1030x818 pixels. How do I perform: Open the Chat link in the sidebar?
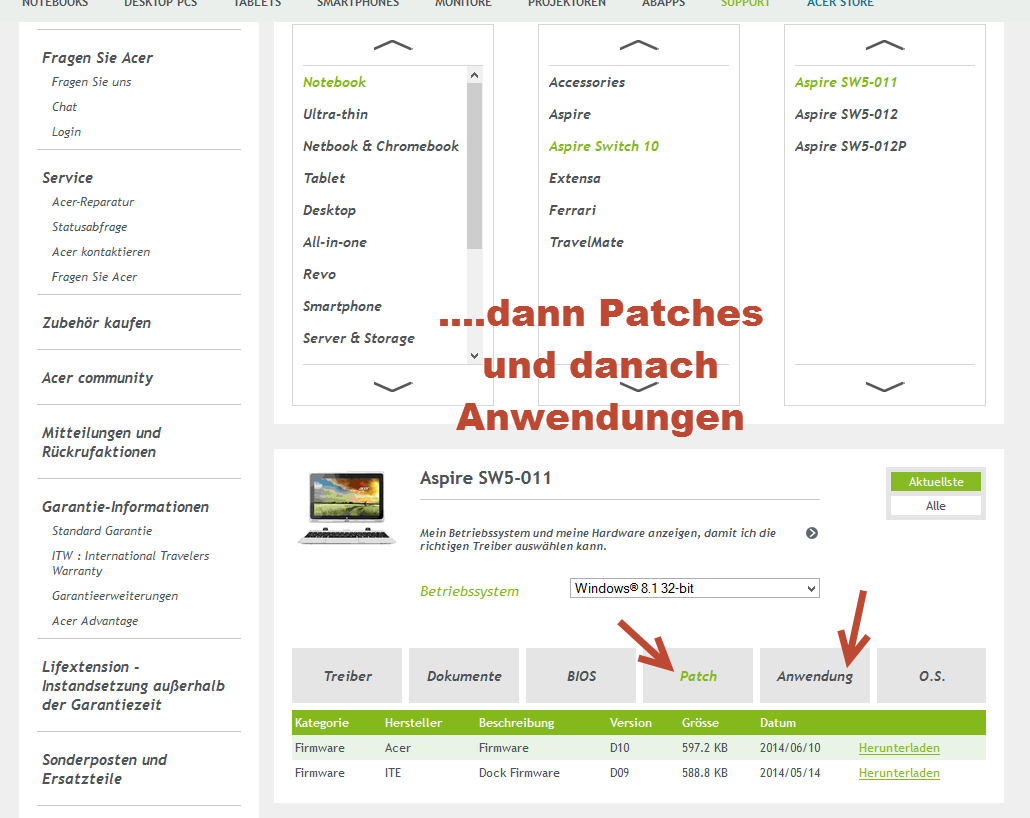click(64, 107)
